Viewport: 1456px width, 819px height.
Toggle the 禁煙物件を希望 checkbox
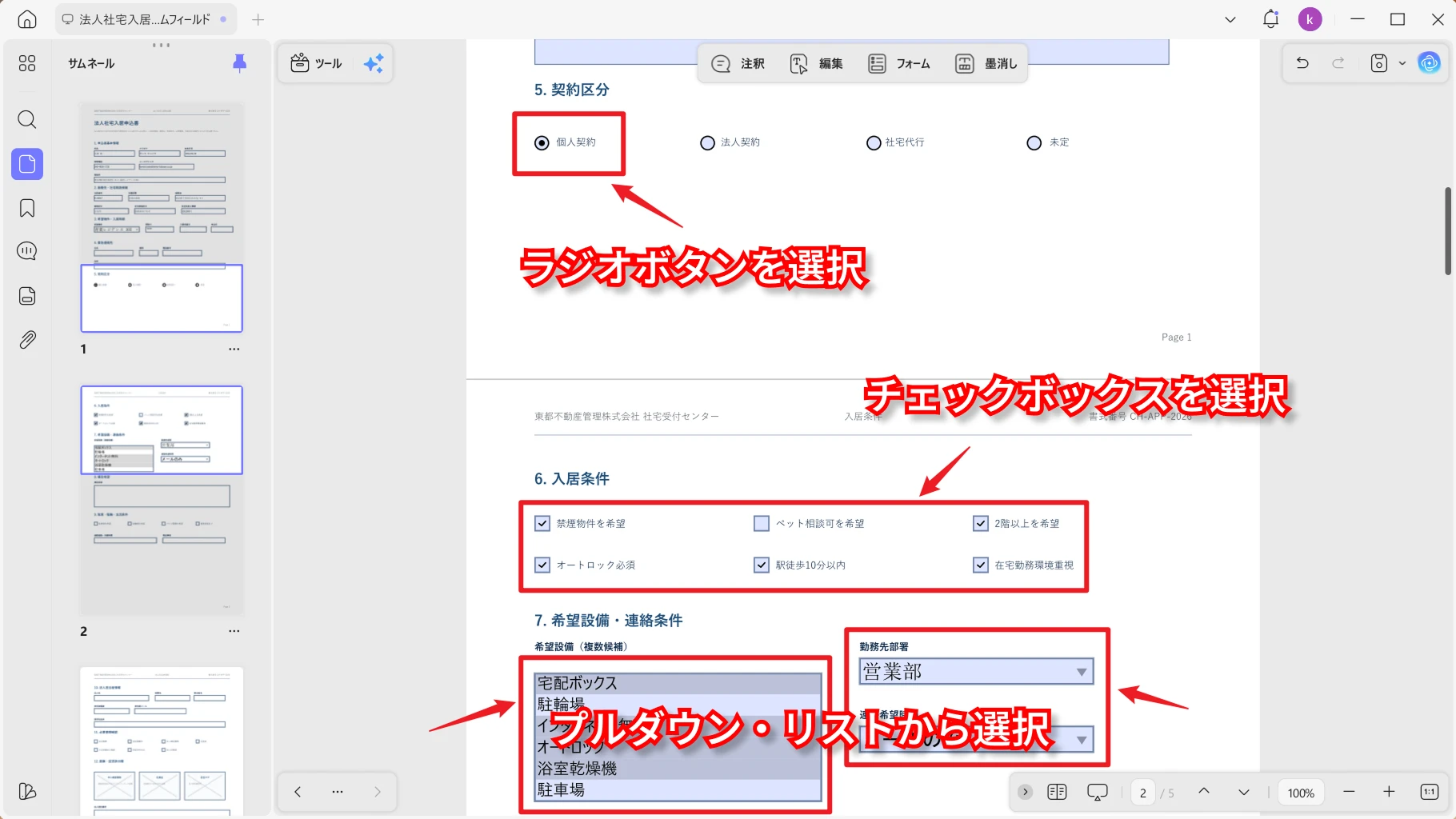coord(542,523)
